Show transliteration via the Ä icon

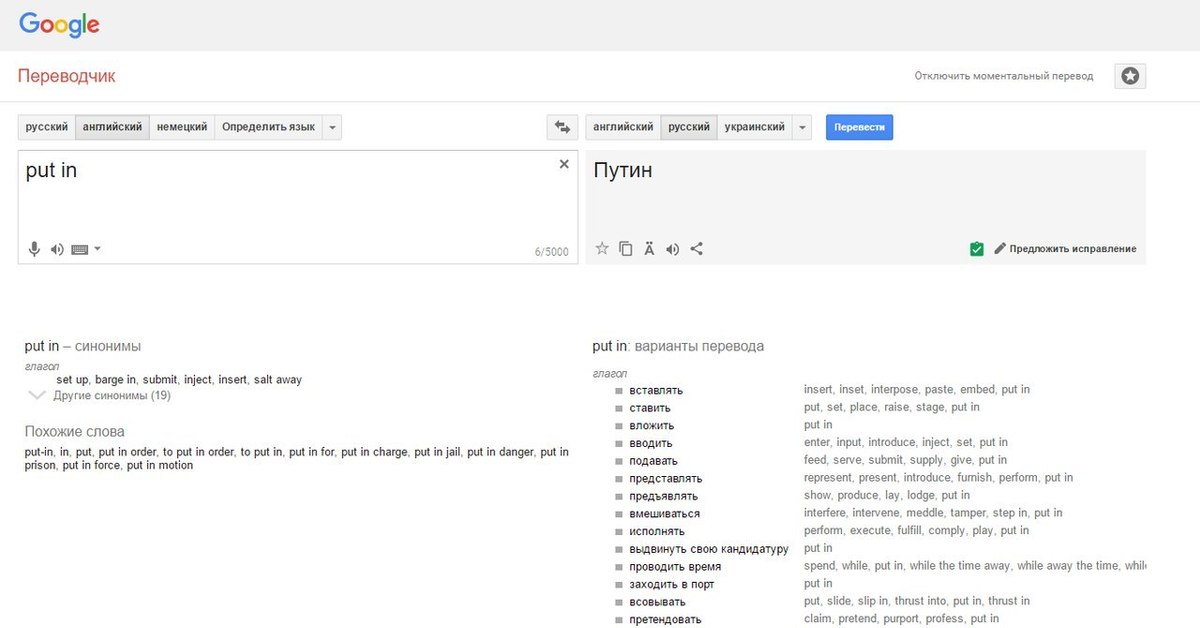click(649, 249)
